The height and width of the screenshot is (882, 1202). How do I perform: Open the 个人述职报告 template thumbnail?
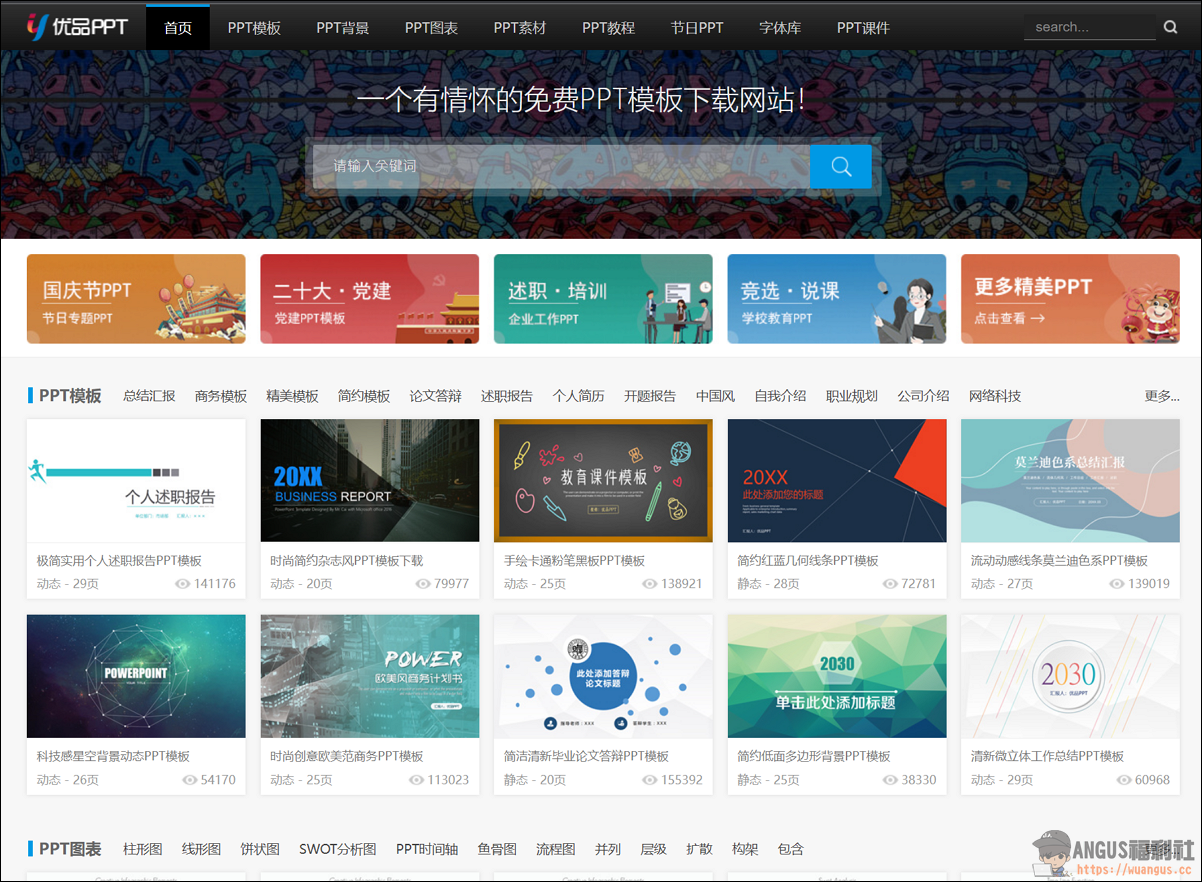pos(136,481)
